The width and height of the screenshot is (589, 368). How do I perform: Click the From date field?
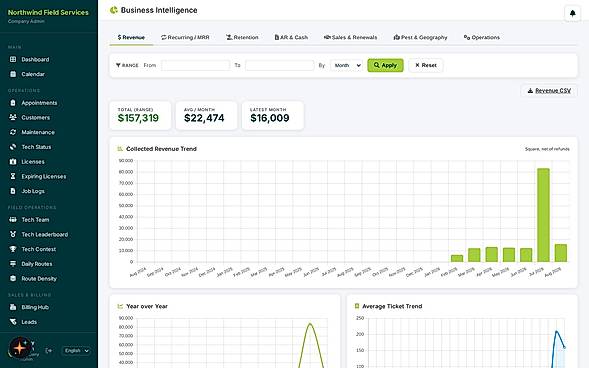coord(196,65)
